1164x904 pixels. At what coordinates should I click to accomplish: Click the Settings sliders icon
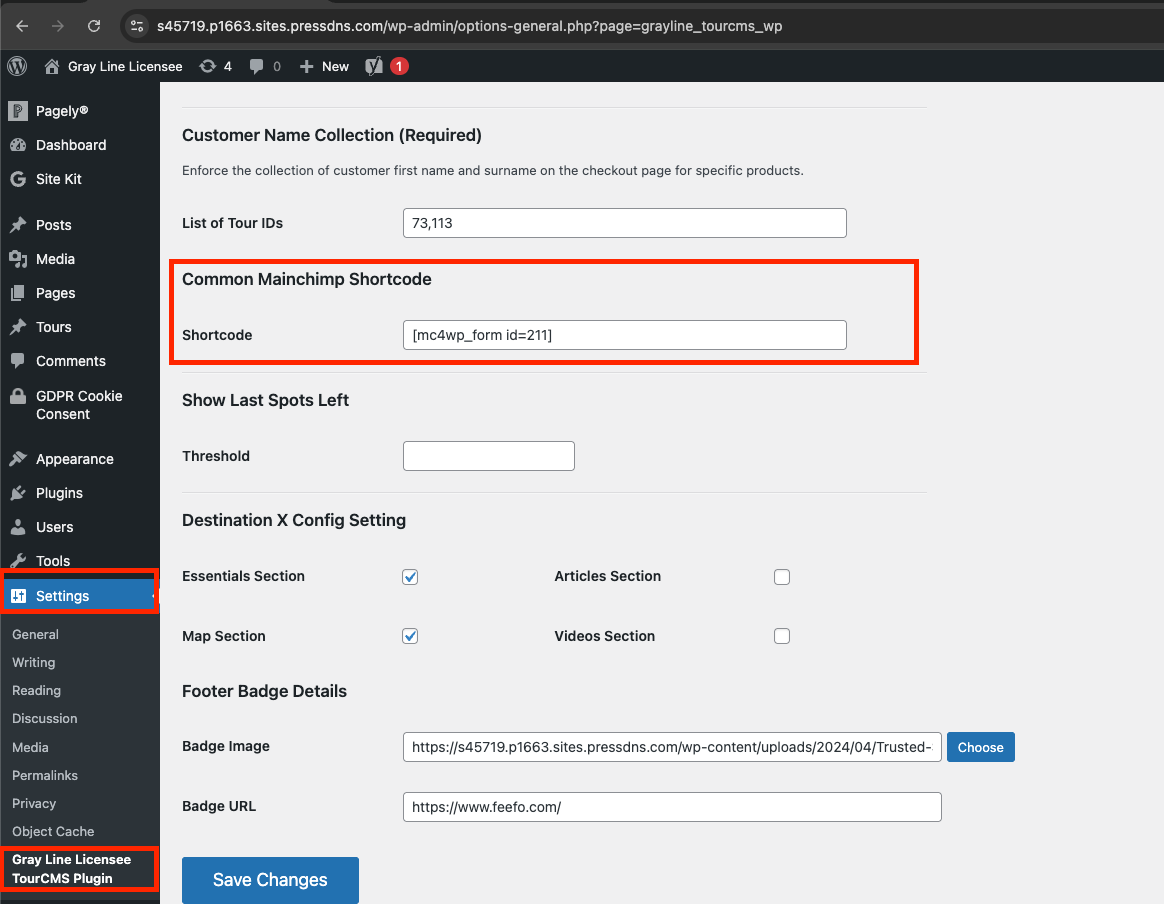click(19, 596)
